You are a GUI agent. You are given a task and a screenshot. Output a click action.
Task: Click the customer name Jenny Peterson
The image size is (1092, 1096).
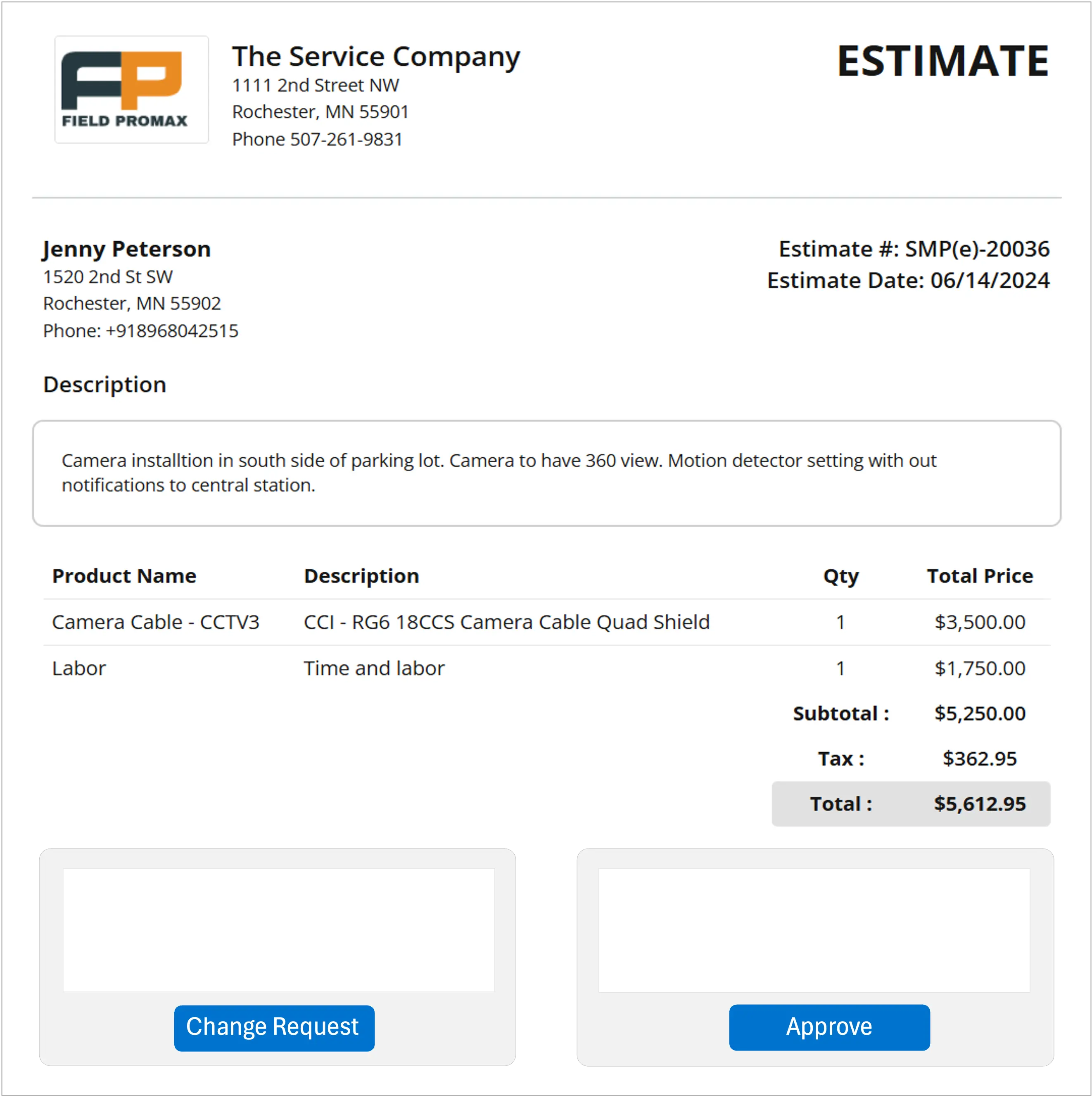coord(126,249)
